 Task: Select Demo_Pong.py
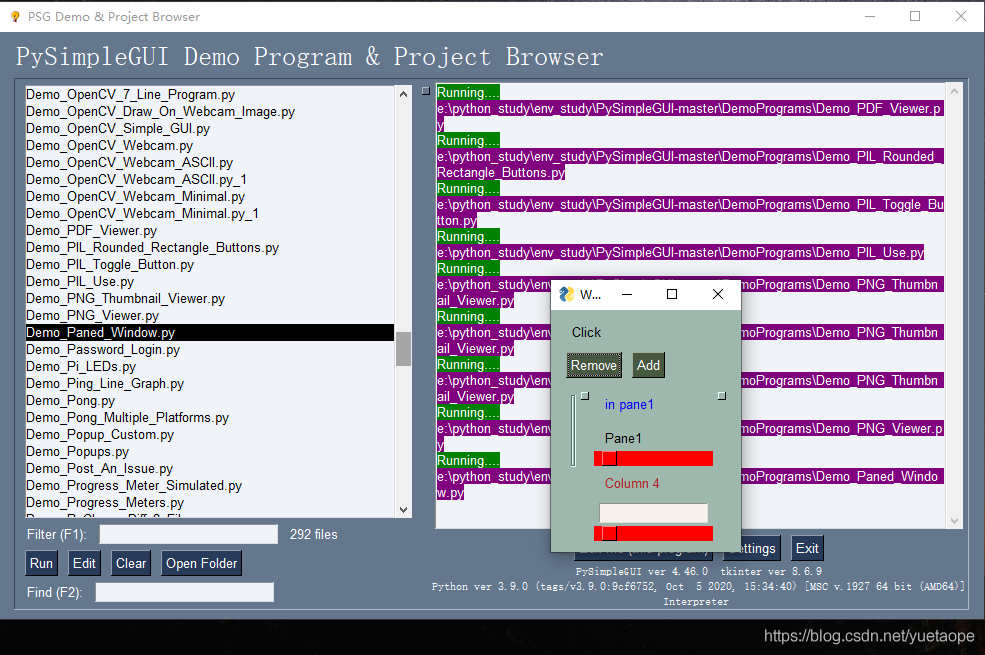point(210,400)
